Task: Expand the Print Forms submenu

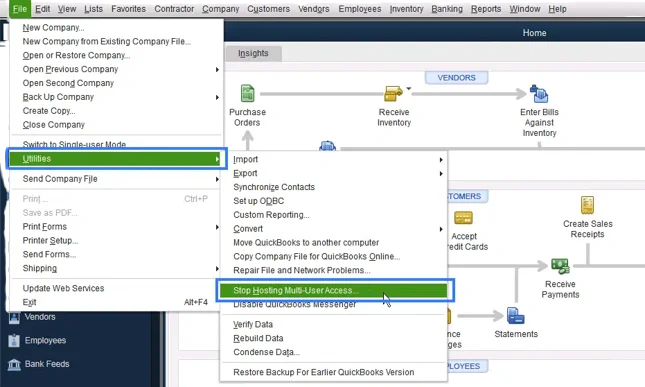Action: pyautogui.click(x=217, y=227)
